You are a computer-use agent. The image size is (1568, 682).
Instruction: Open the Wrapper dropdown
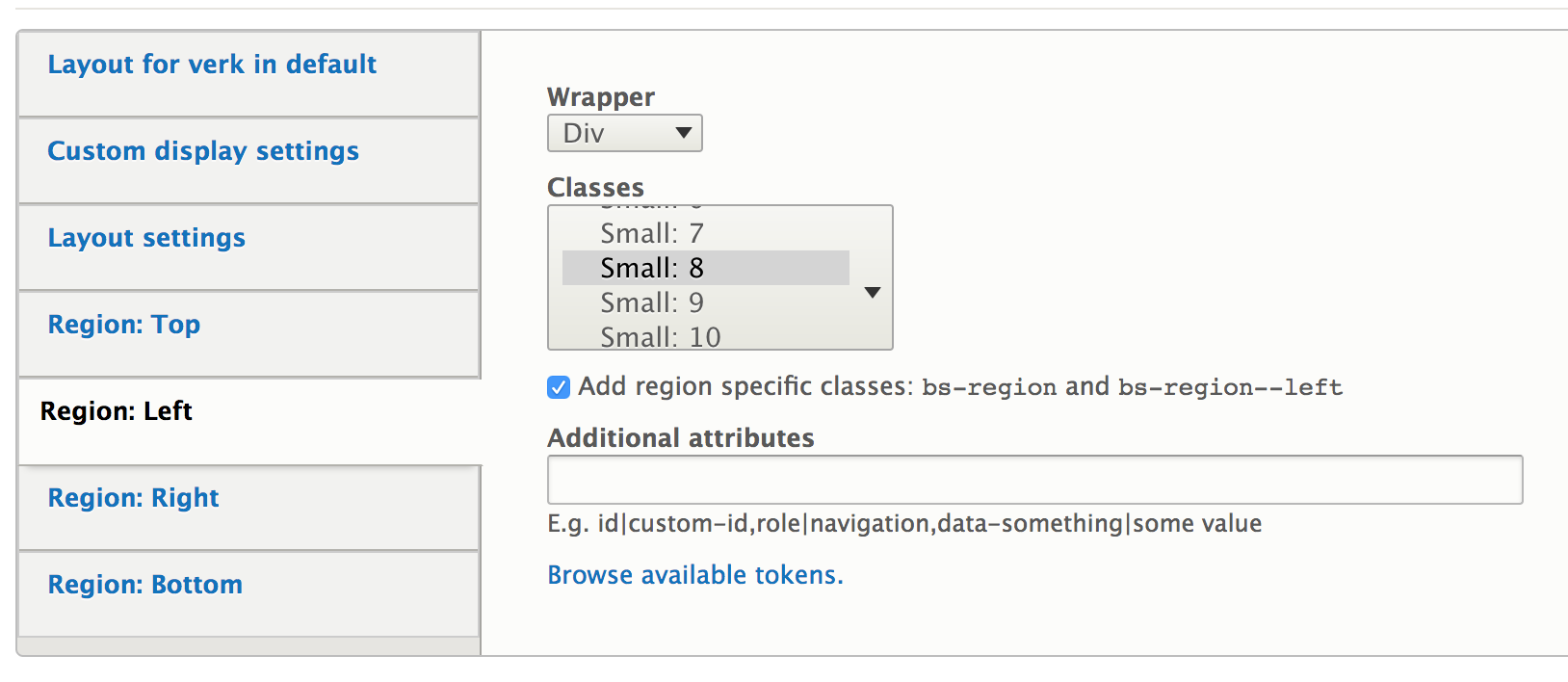[x=624, y=133]
